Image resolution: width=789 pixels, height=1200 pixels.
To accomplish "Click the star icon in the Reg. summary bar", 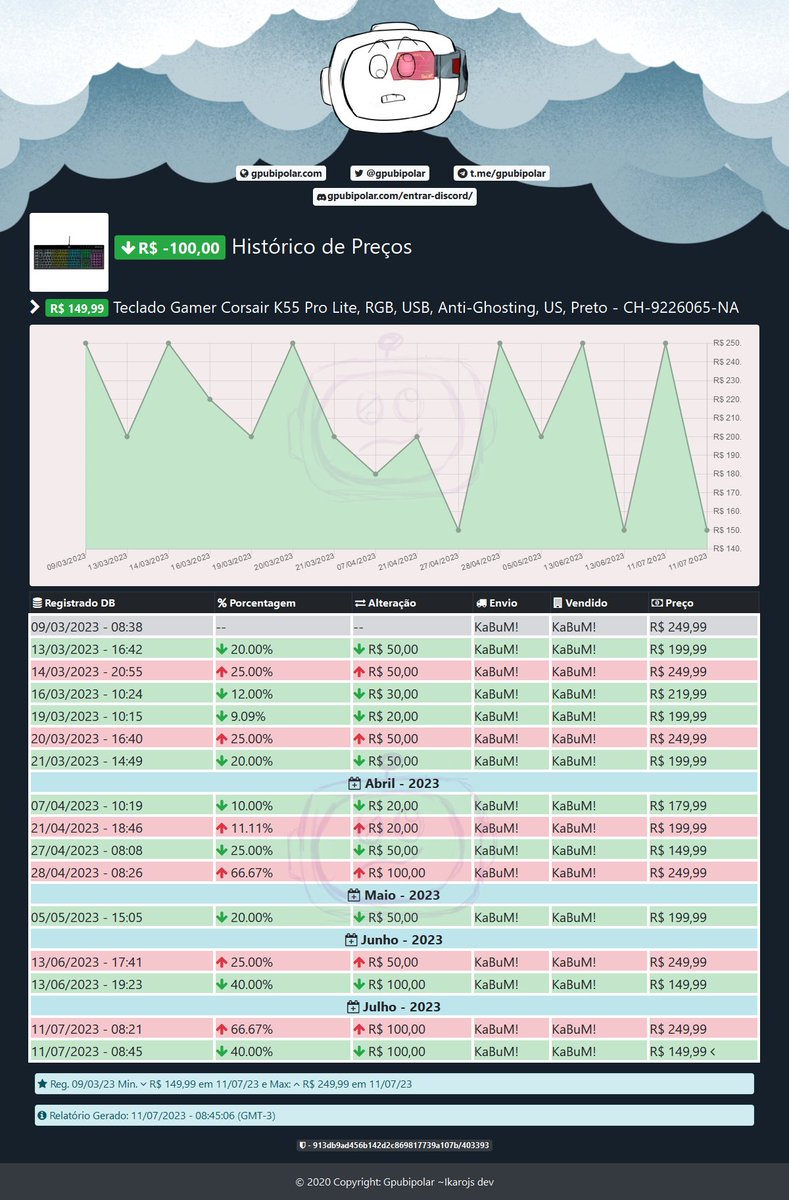I will coord(42,1084).
